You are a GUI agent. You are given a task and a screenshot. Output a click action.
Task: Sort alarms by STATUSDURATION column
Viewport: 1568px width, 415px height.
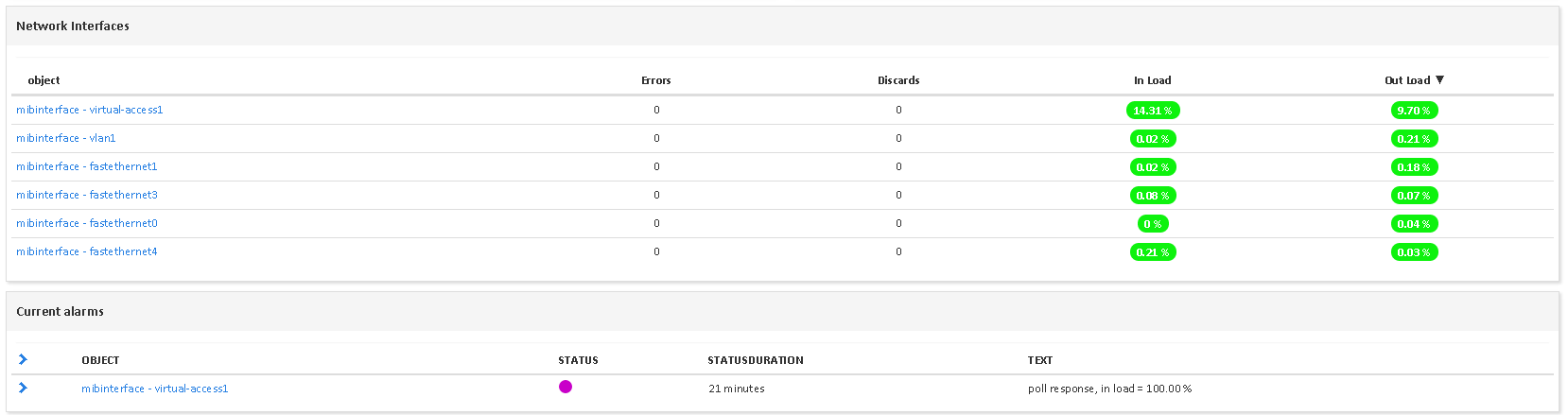click(756, 360)
